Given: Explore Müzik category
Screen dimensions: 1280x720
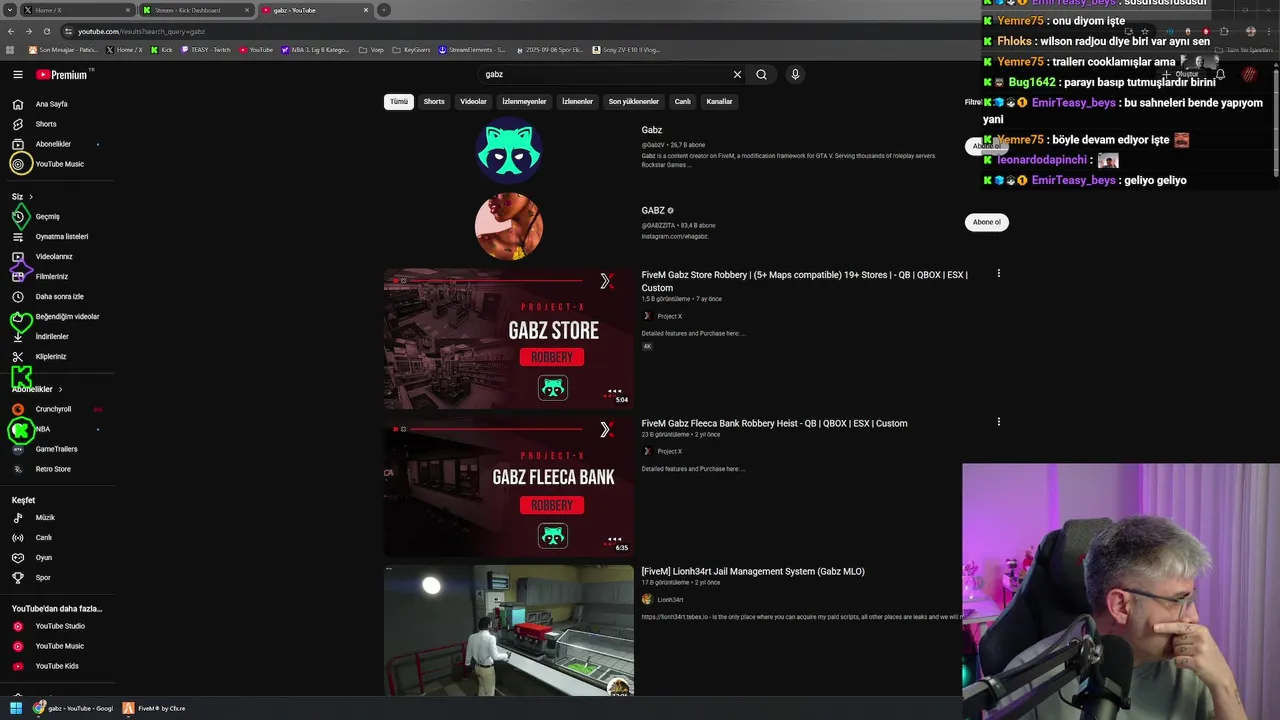Looking at the screenshot, I should 45,518.
